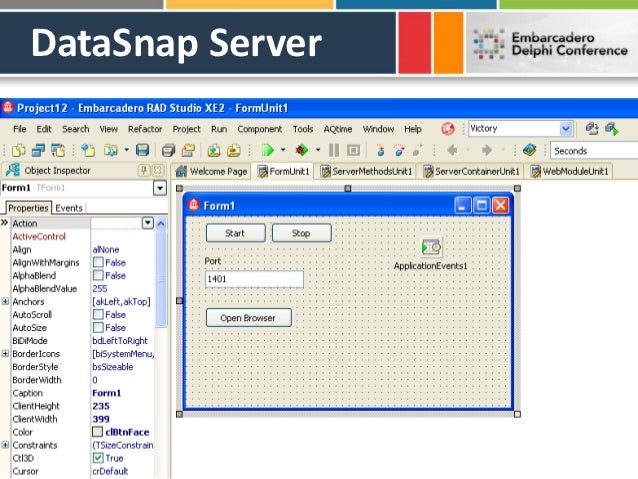Viewport: 638px width, 479px height.
Task: Click the Program Reset stop icon
Action: [x=354, y=151]
